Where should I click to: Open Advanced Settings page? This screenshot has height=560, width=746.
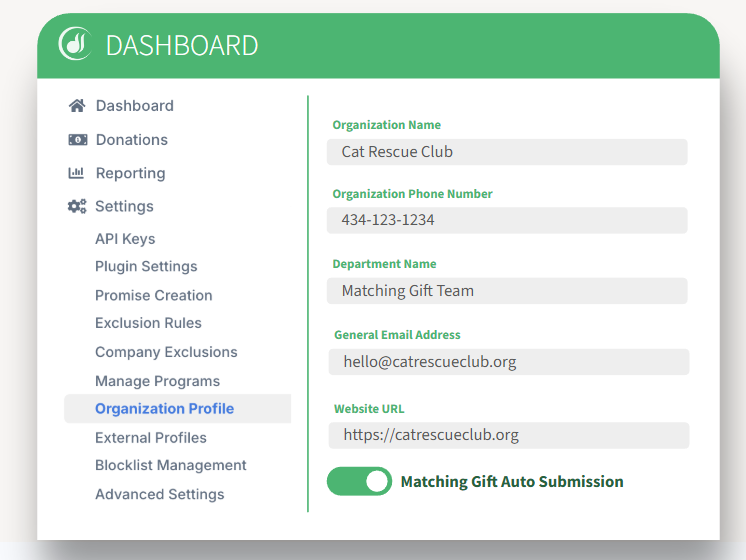click(x=159, y=494)
